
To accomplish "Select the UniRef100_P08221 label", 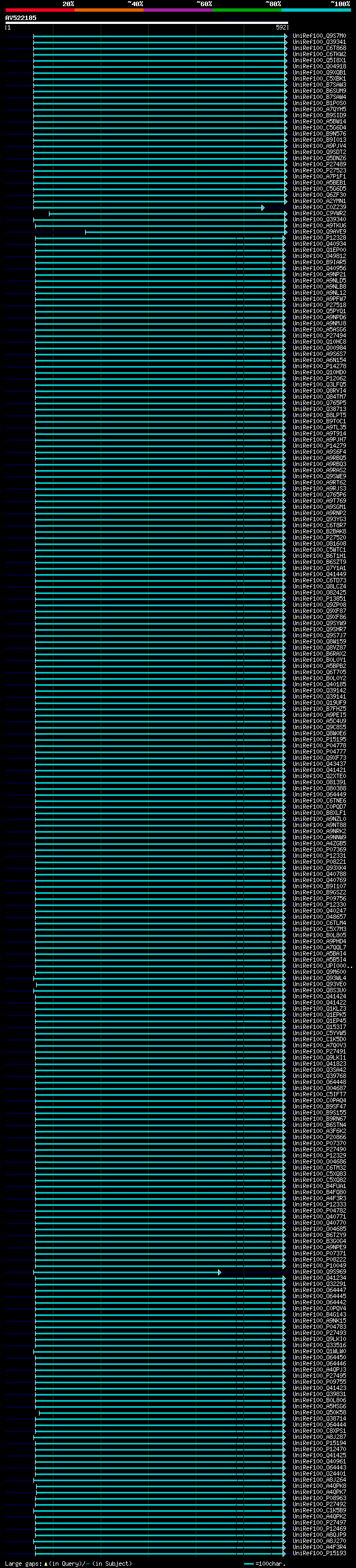I will pos(319,861).
